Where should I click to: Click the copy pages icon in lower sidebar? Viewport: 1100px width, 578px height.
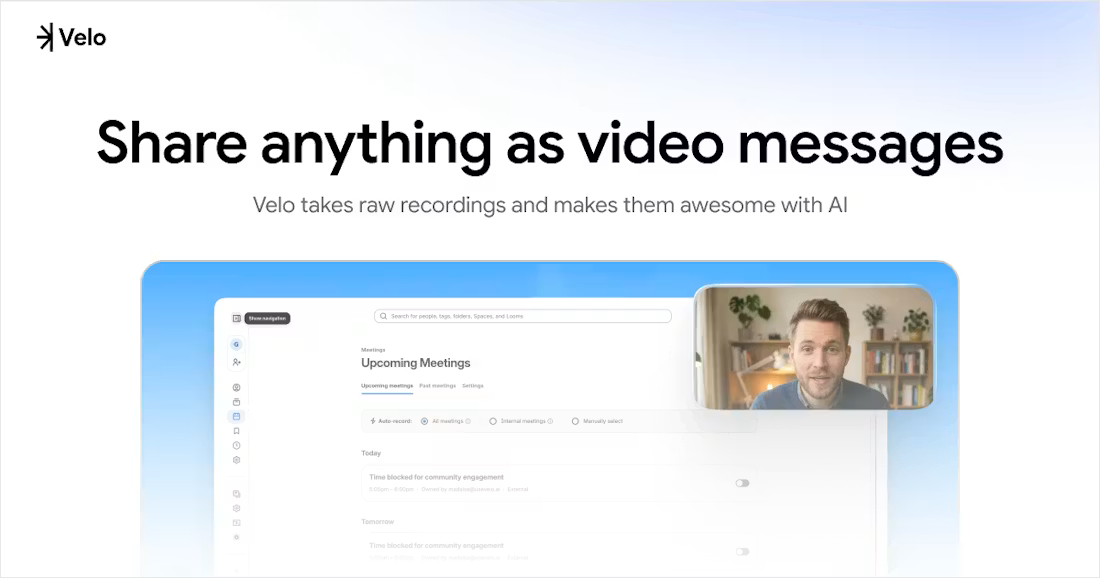[x=236, y=494]
